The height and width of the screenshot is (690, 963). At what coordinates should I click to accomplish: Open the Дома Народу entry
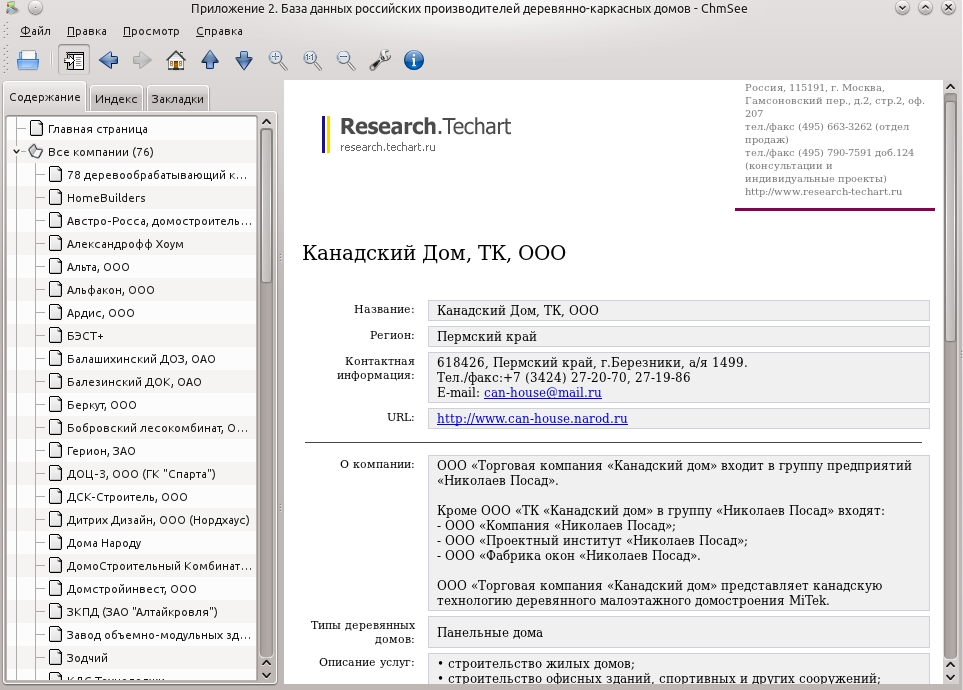[x=104, y=543]
